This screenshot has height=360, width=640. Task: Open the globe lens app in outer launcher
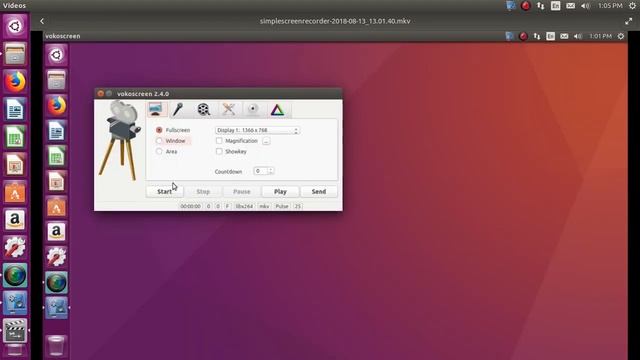tap(15, 275)
